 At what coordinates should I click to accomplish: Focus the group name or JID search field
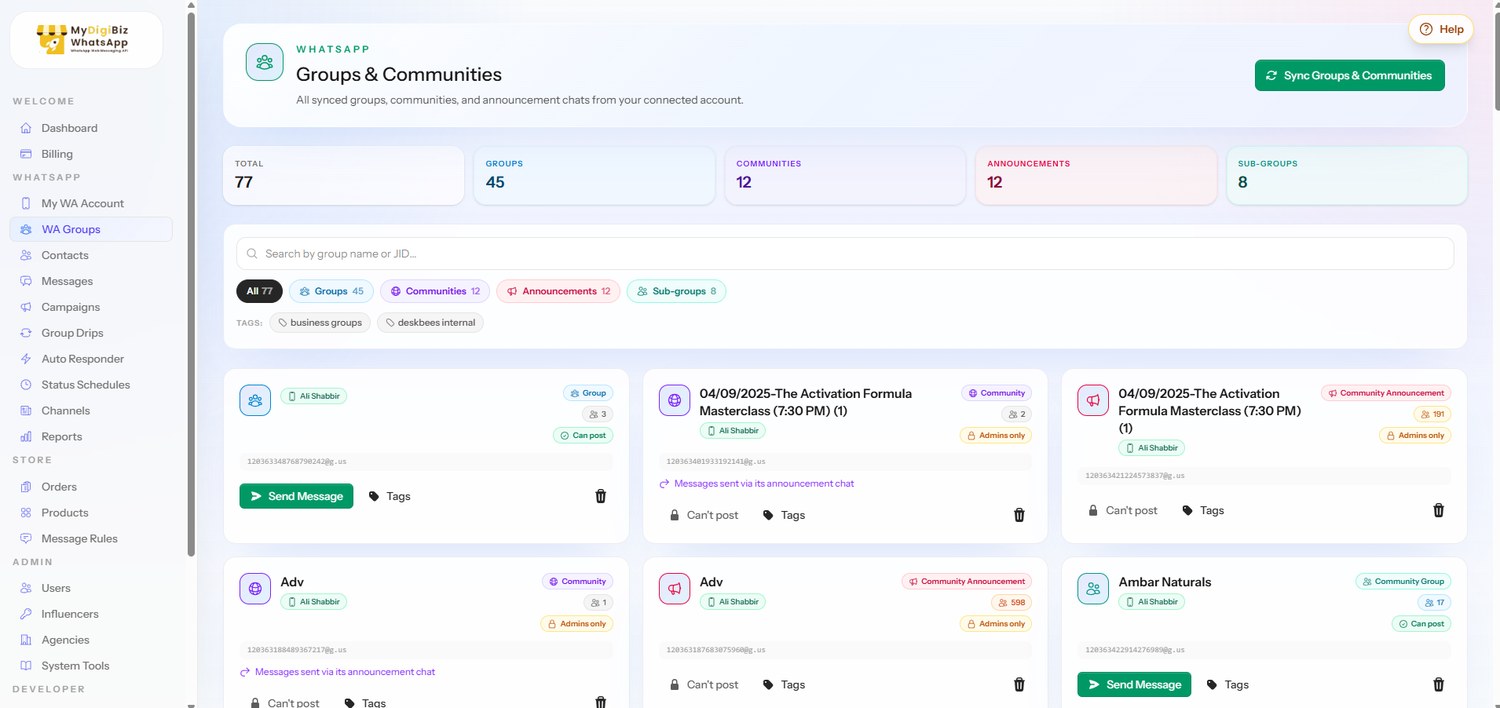(845, 254)
